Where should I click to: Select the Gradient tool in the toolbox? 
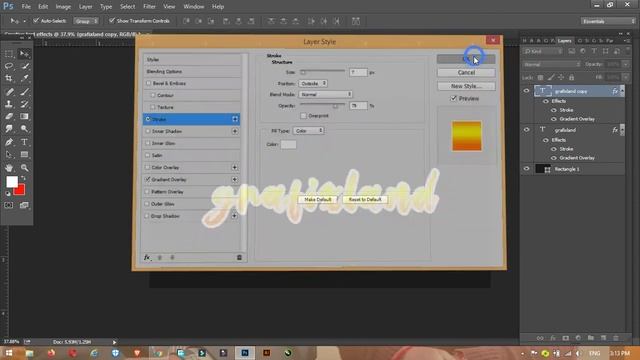click(24, 116)
